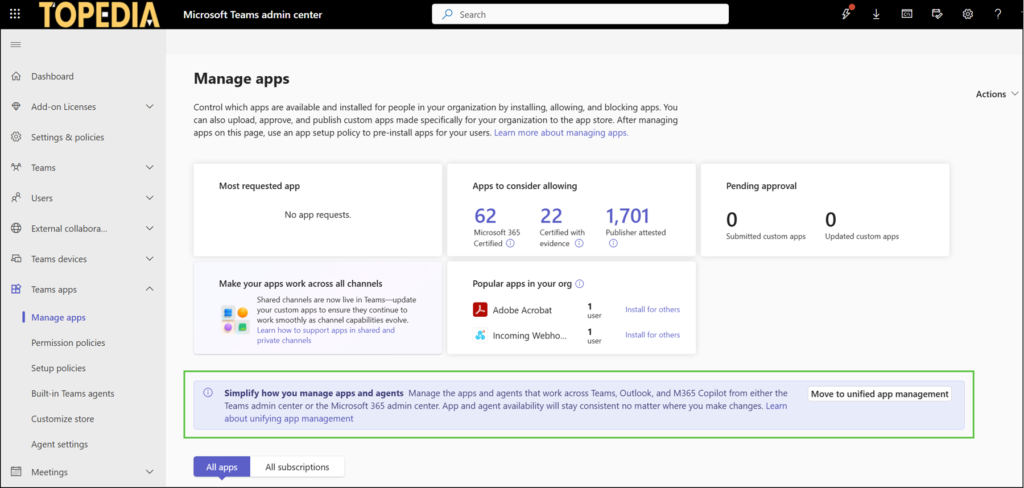This screenshot has width=1024, height=488.
Task: Click the External collaboration globe icon
Action: 16,229
